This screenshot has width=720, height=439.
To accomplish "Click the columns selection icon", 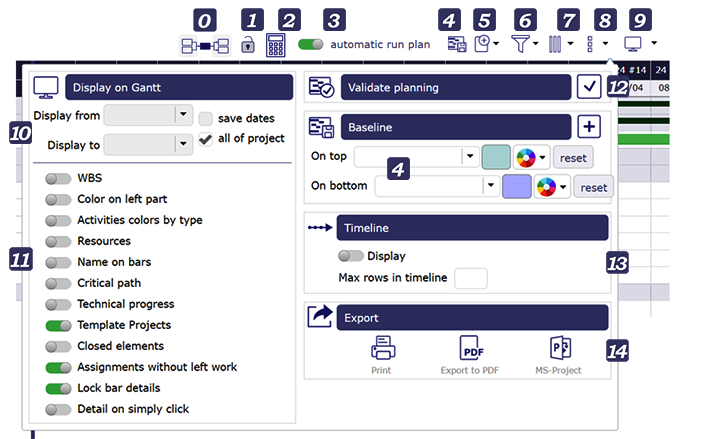I will 555,44.
